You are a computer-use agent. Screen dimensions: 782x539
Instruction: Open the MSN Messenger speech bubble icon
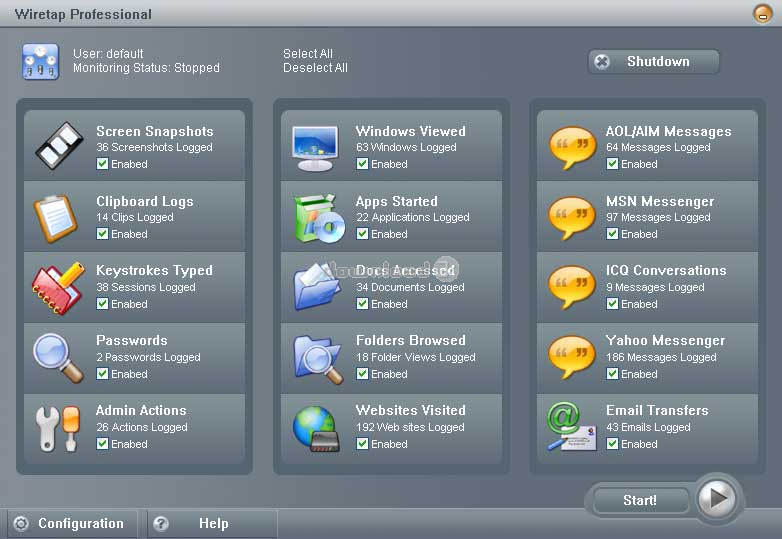coord(572,217)
